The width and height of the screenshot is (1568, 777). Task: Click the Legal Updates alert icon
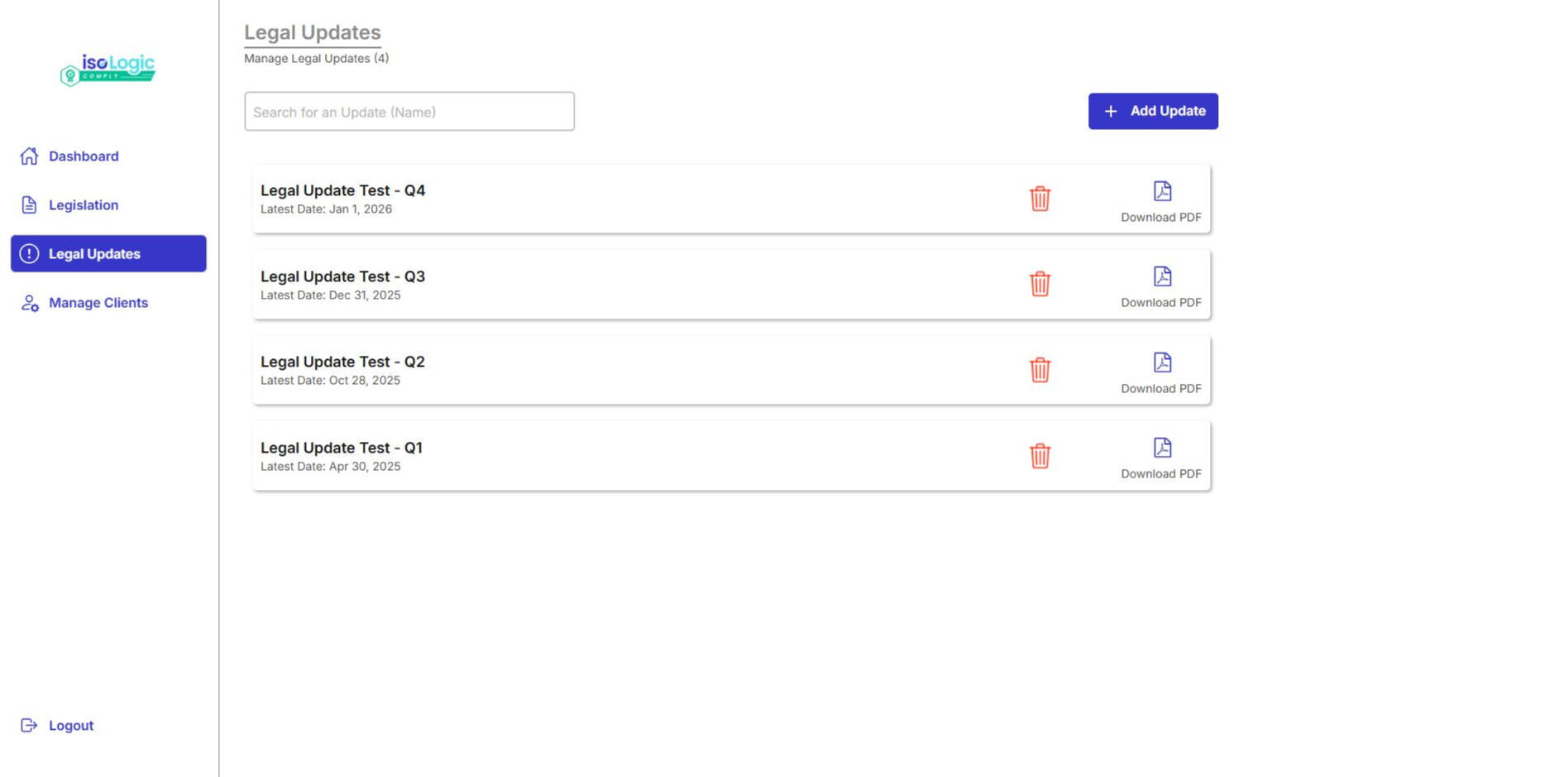tap(30, 254)
